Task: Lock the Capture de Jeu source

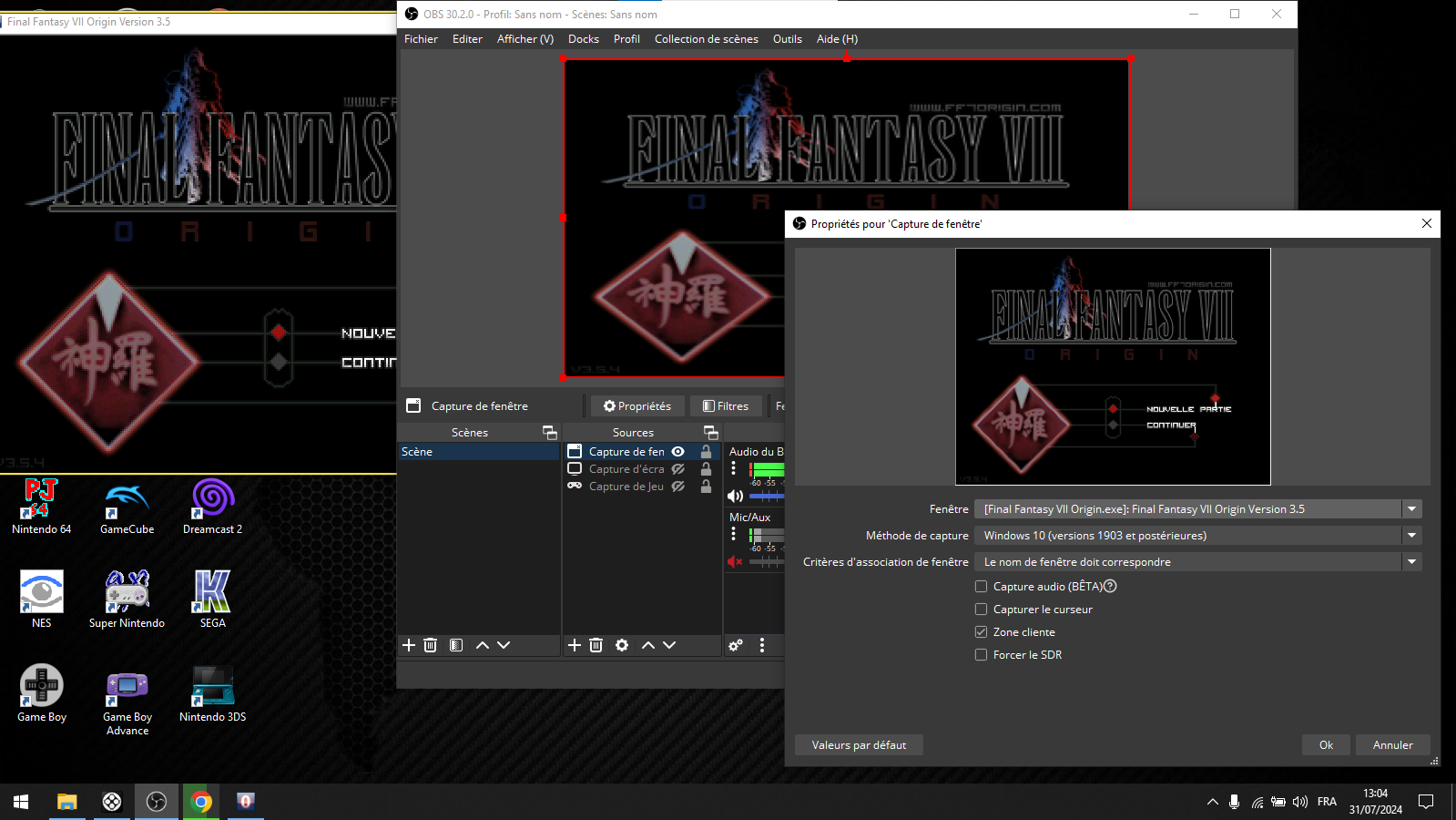Action: [706, 486]
